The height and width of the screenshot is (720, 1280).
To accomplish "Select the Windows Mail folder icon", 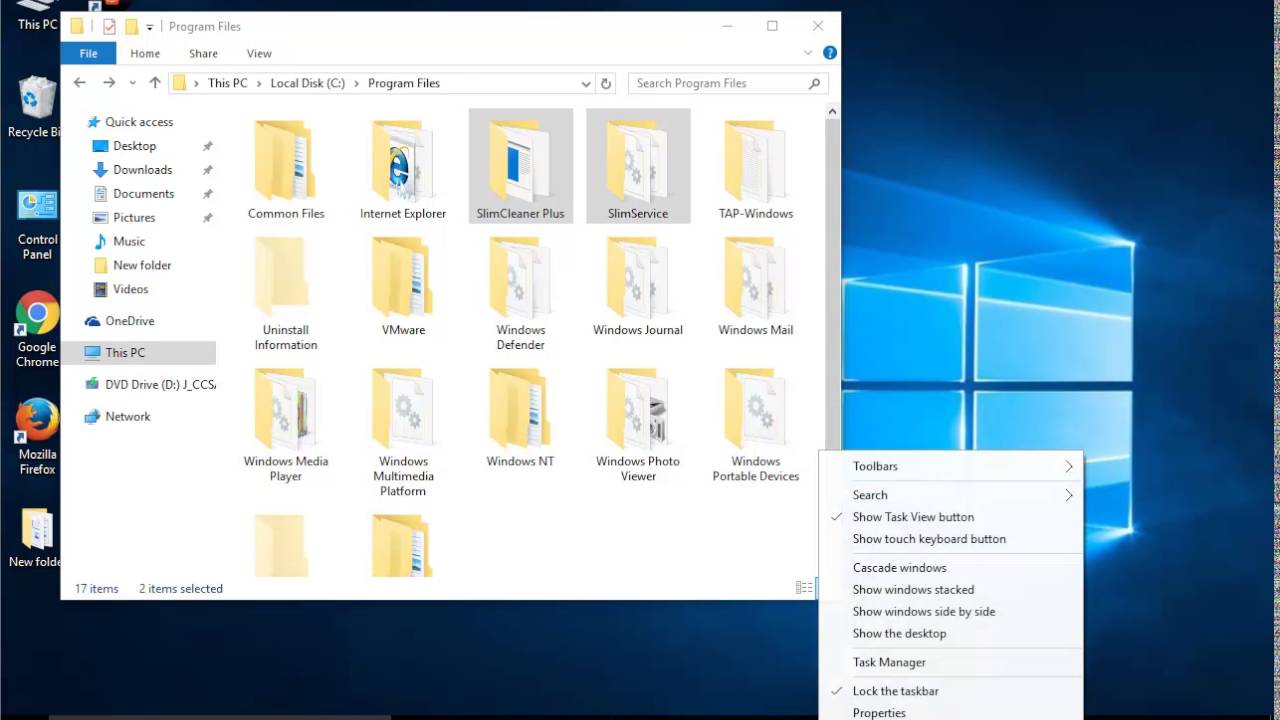I will (755, 277).
